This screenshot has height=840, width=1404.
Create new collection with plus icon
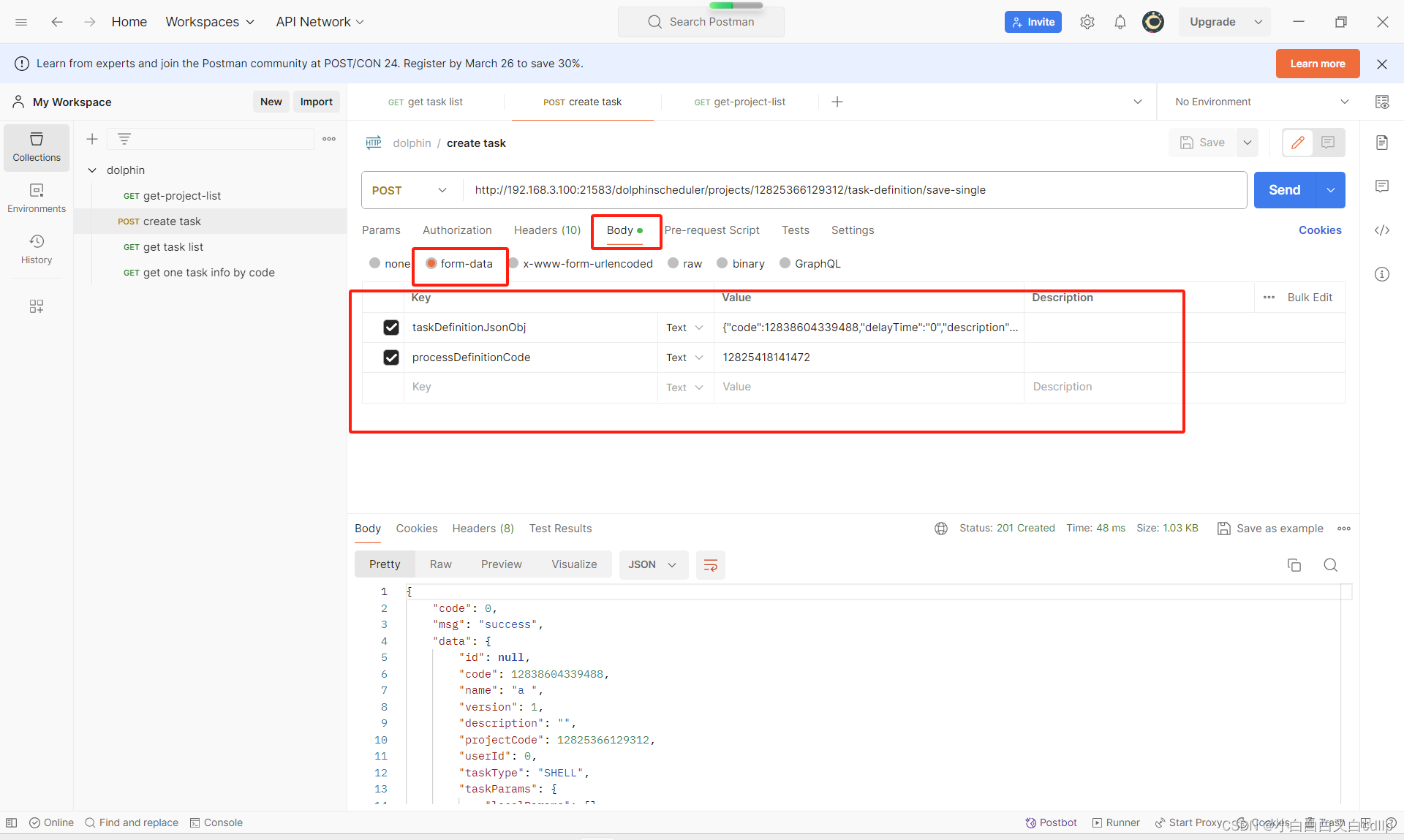pyautogui.click(x=92, y=139)
